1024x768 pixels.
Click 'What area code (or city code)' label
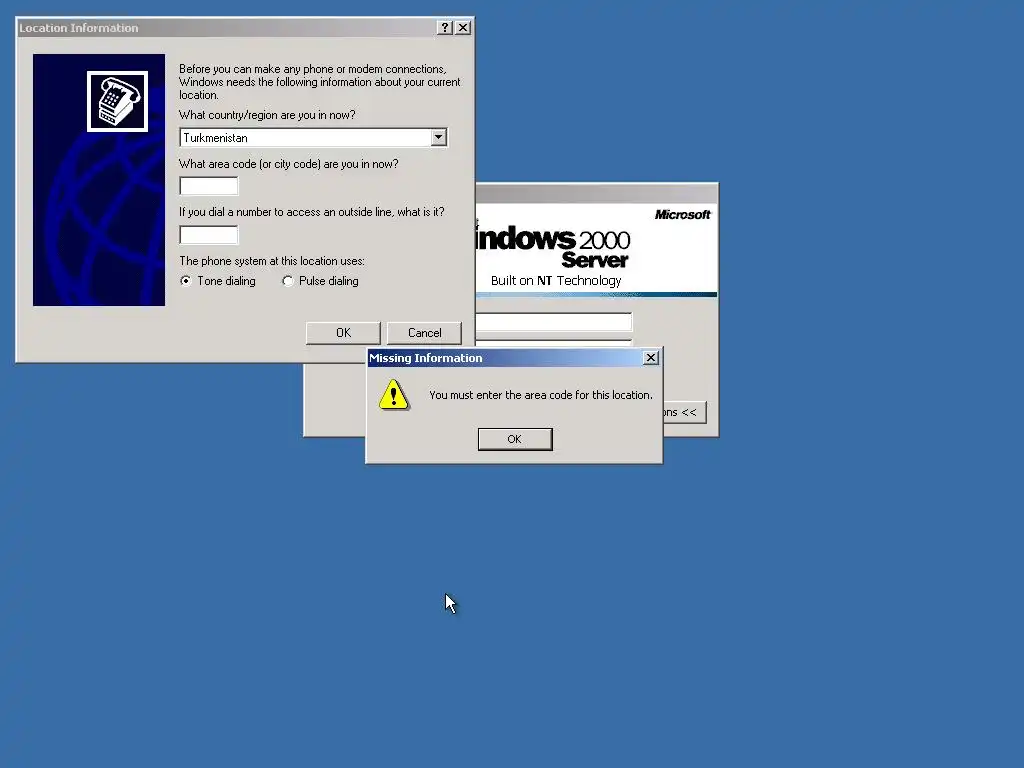pyautogui.click(x=289, y=164)
